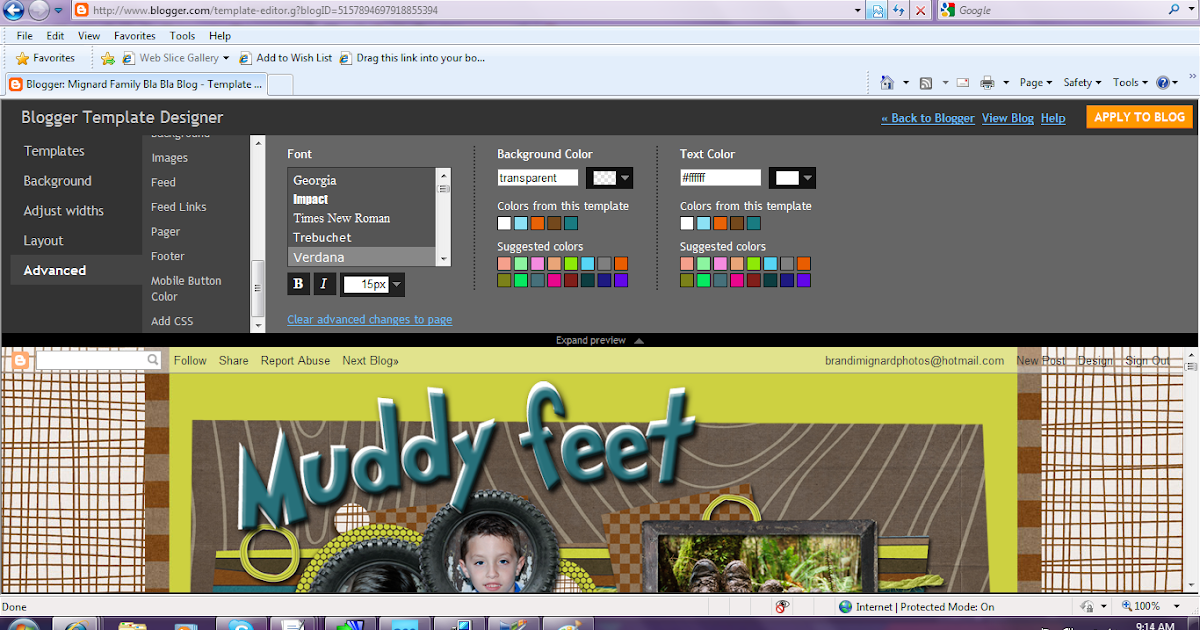
Task: Click the browser Forward arrow button
Action: point(40,11)
